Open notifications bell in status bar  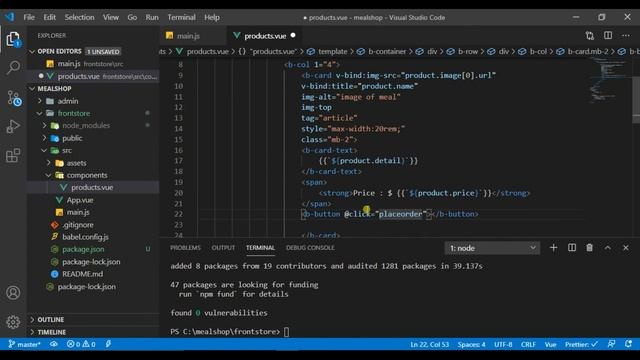[629, 344]
